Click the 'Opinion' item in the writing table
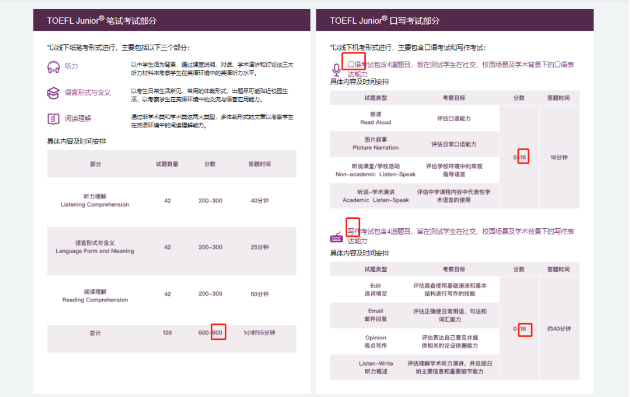 click(x=376, y=338)
